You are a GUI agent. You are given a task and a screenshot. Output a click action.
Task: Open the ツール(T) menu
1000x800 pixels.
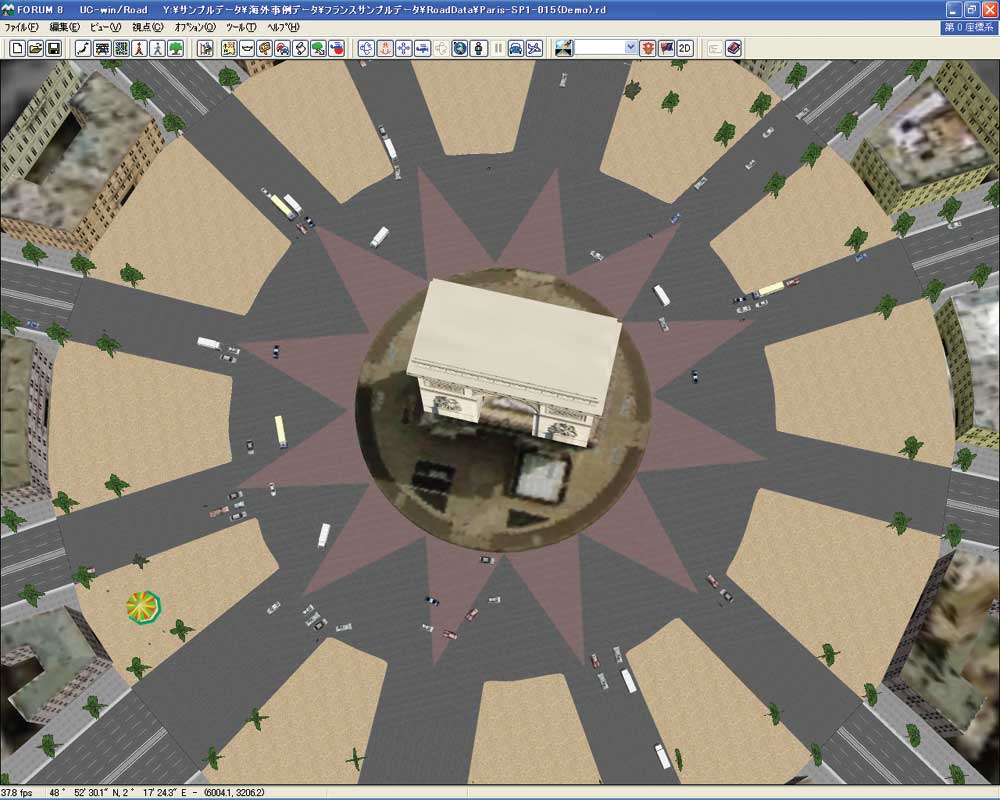coord(241,27)
